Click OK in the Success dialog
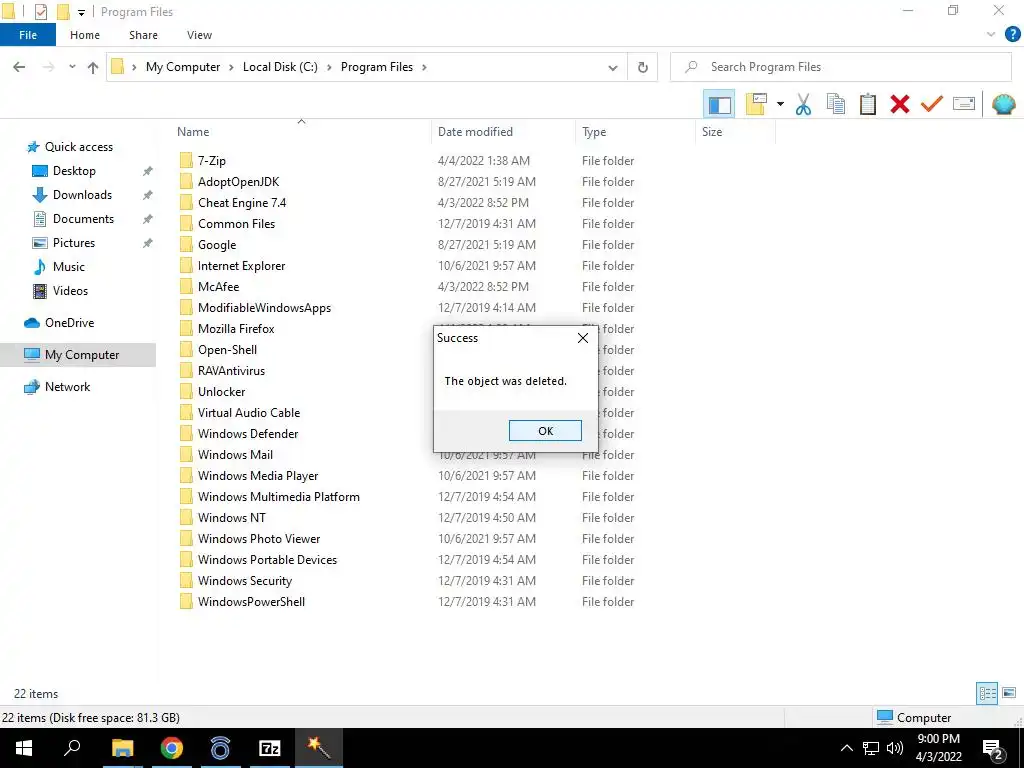This screenshot has height=768, width=1024. pyautogui.click(x=545, y=431)
